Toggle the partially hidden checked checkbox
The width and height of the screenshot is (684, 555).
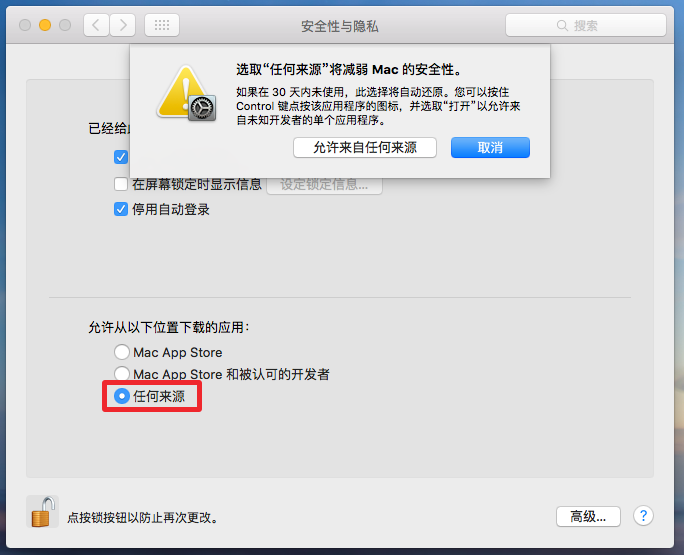(x=121, y=157)
